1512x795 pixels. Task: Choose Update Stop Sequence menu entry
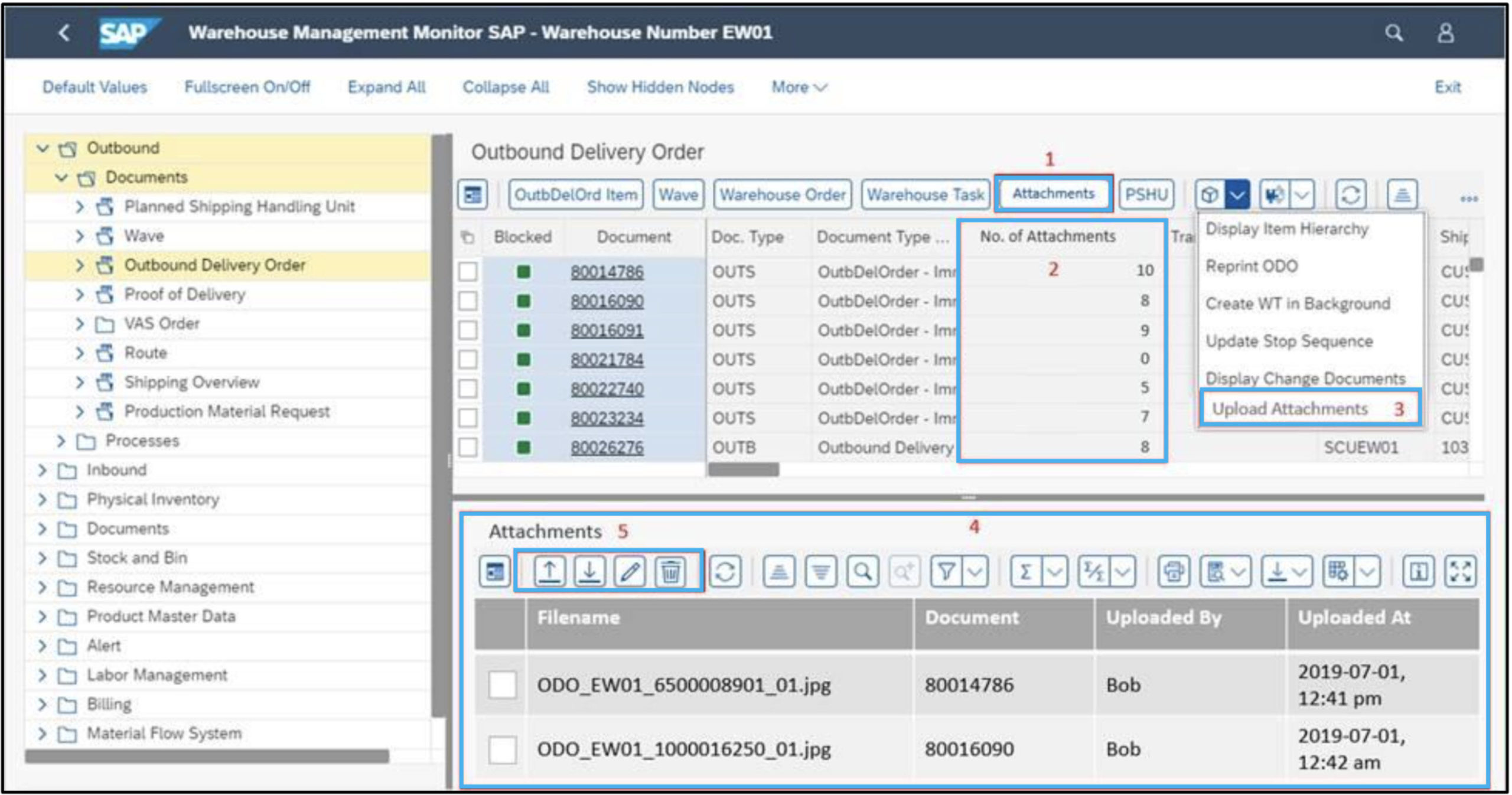coord(1289,341)
